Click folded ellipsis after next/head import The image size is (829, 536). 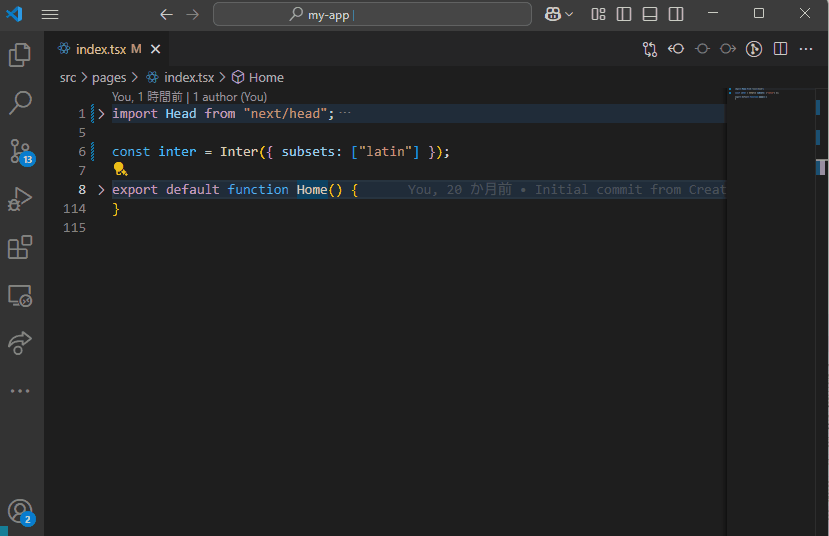345,113
